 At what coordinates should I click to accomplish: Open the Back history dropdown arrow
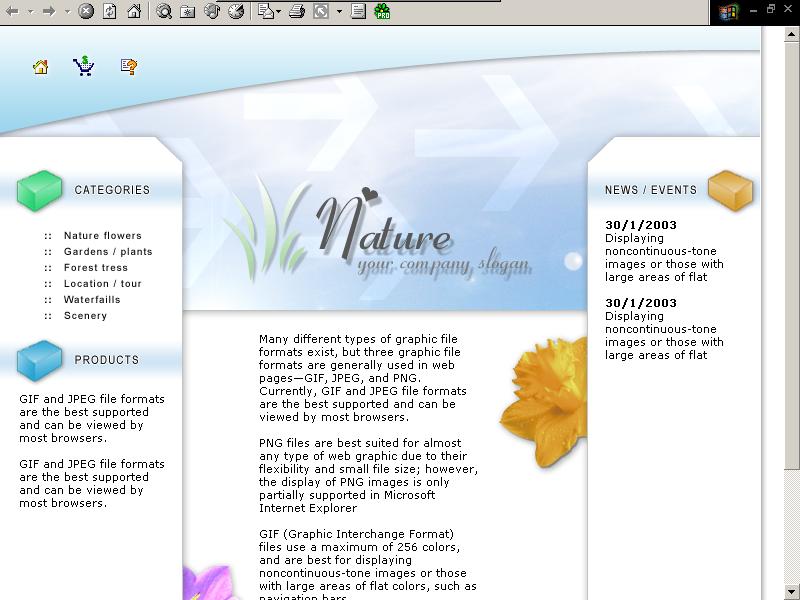click(x=31, y=11)
